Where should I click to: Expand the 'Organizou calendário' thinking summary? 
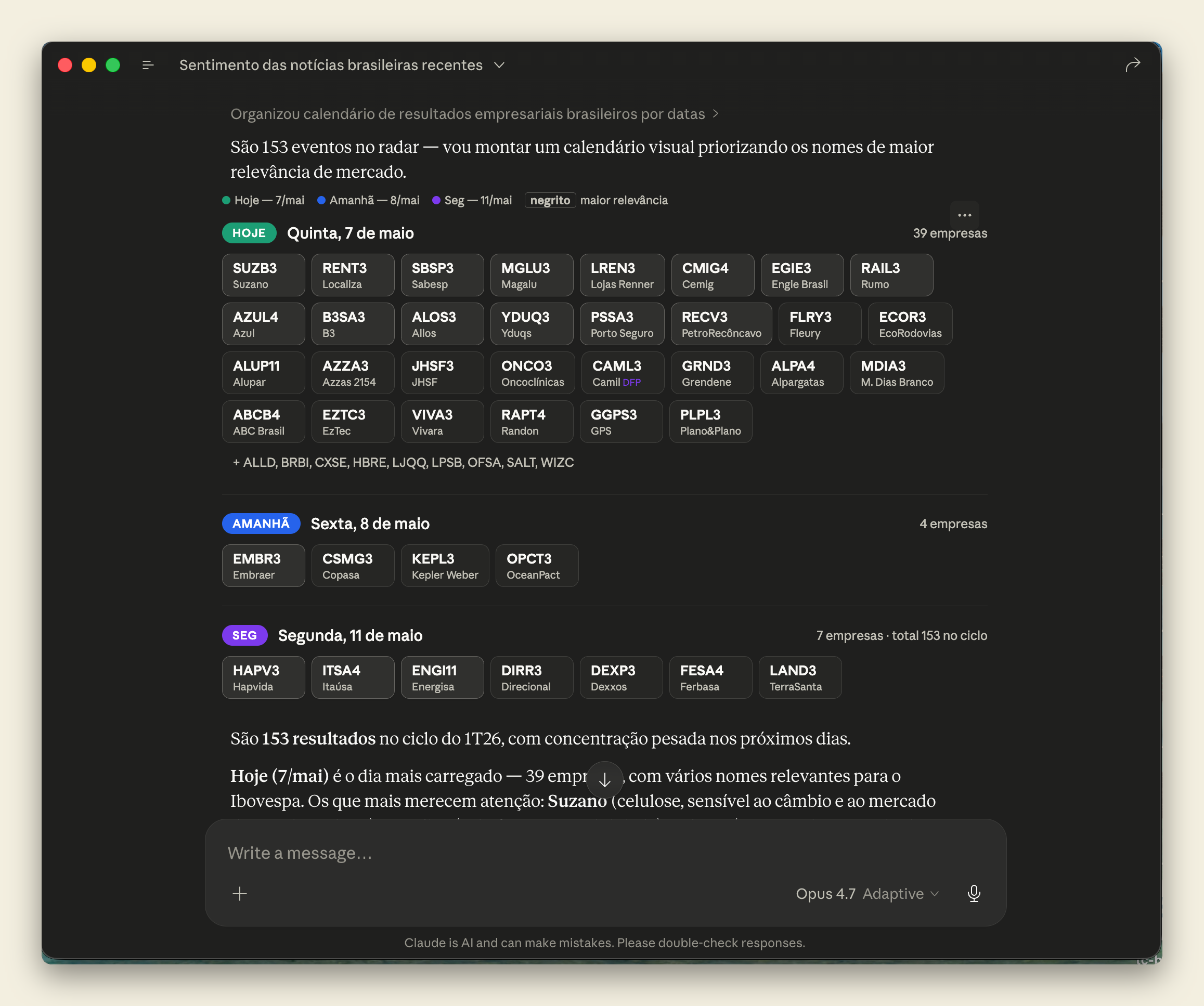click(x=474, y=114)
